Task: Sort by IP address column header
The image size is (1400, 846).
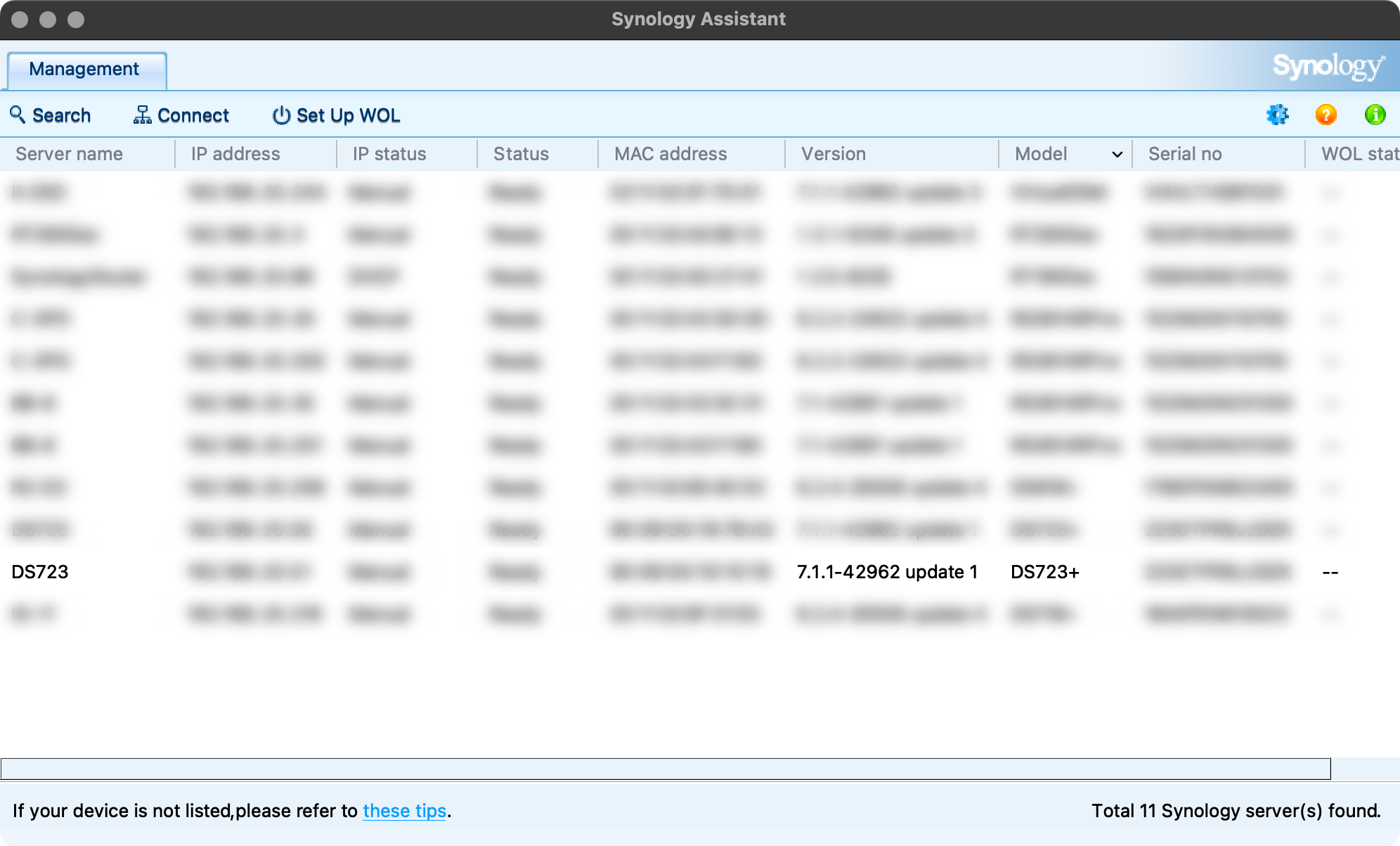Action: pos(256,154)
